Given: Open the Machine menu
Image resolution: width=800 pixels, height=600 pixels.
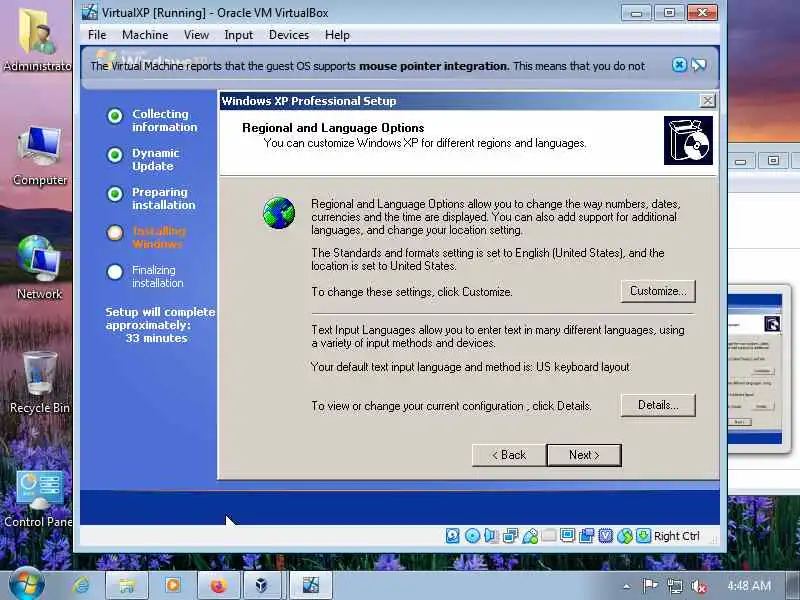Looking at the screenshot, I should click(145, 35).
